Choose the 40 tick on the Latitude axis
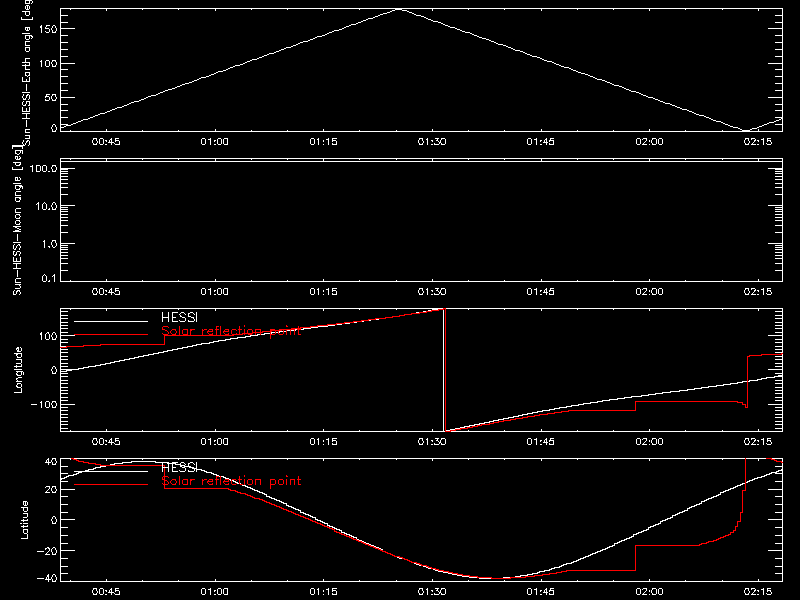800x600 pixels. [51, 461]
